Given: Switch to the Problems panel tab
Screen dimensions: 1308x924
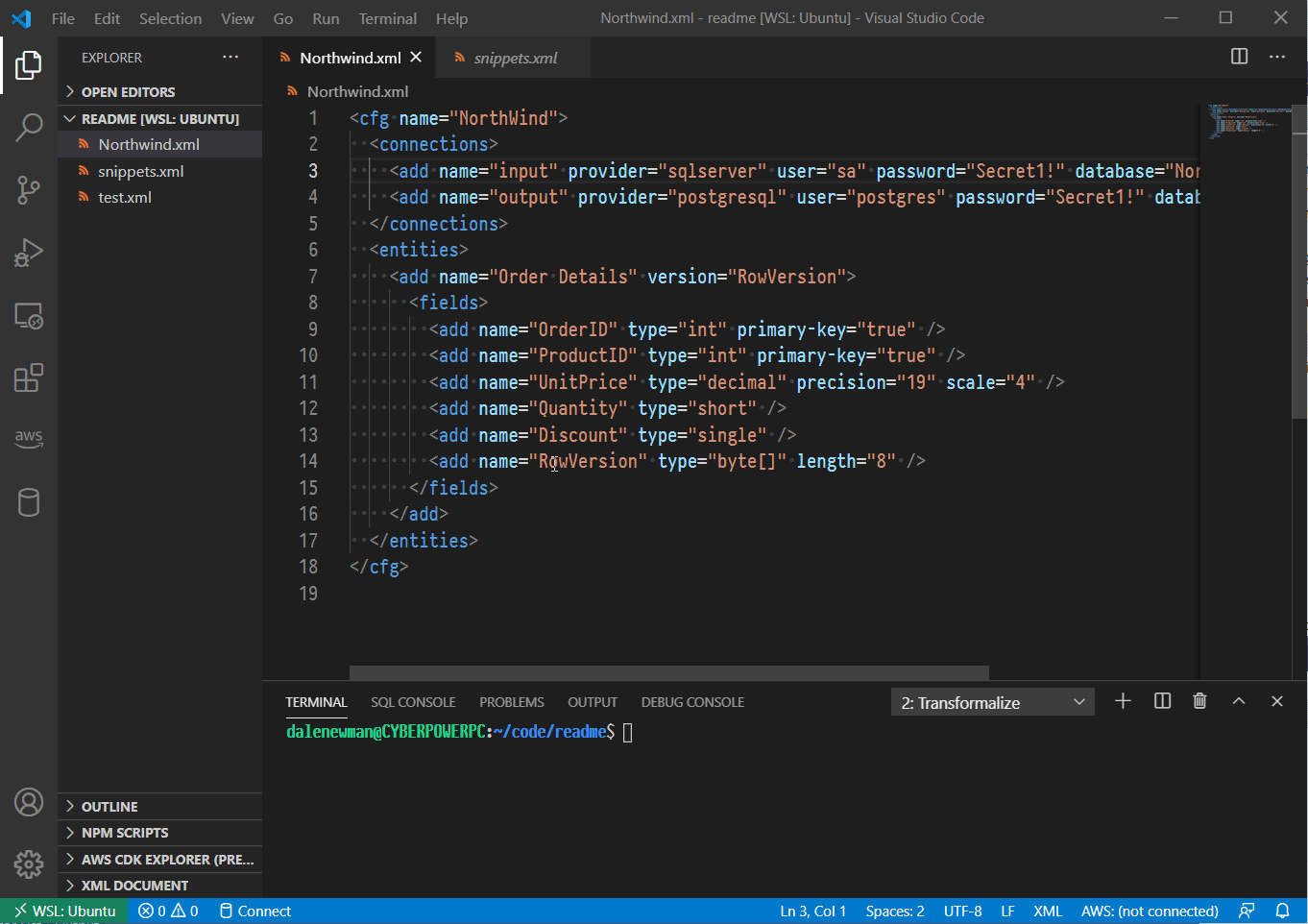Looking at the screenshot, I should 512,702.
